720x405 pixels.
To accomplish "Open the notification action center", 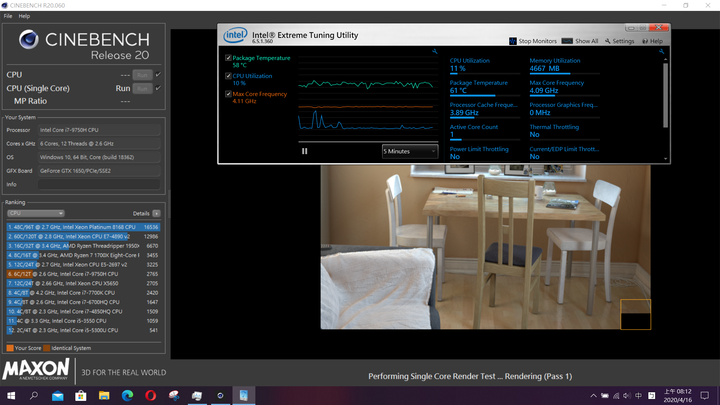I will coord(705,395).
